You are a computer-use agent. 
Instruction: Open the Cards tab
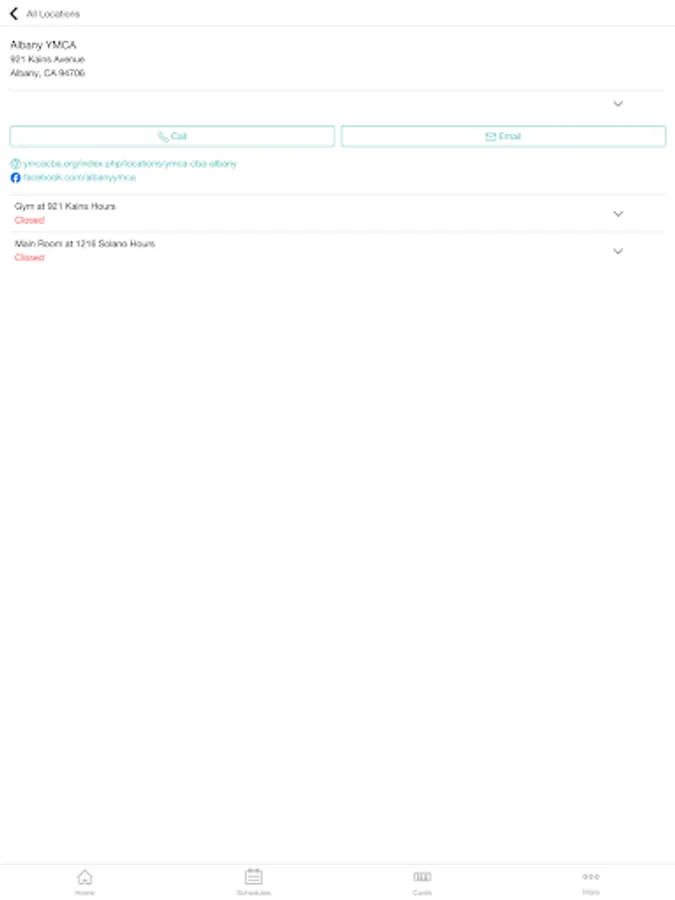coord(422,882)
